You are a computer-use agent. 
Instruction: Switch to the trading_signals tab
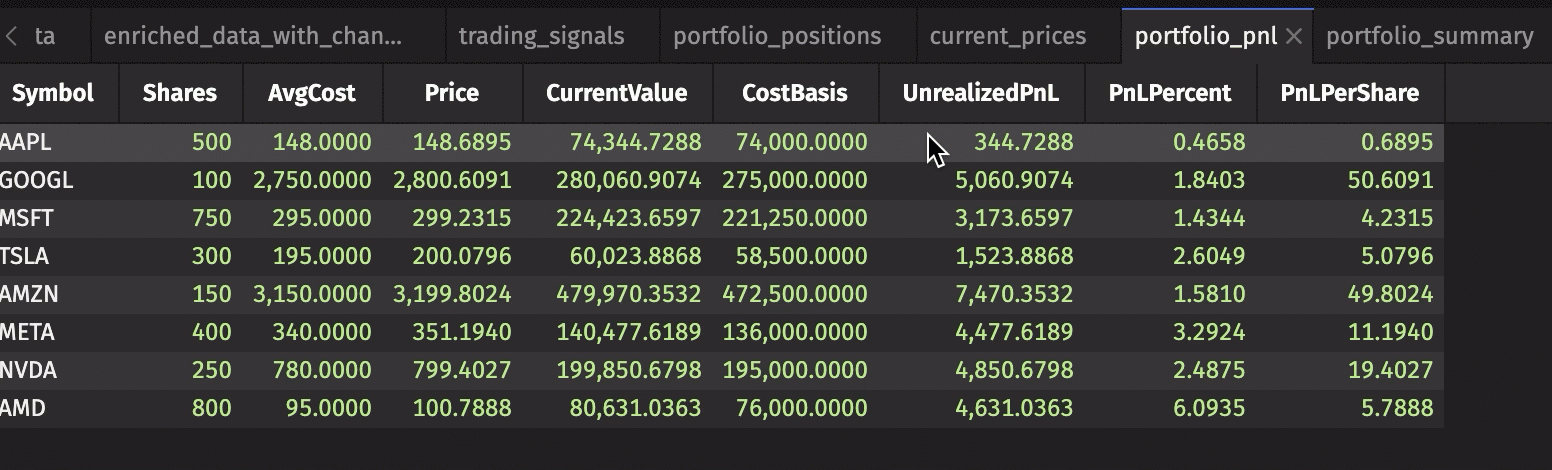pyautogui.click(x=541, y=37)
